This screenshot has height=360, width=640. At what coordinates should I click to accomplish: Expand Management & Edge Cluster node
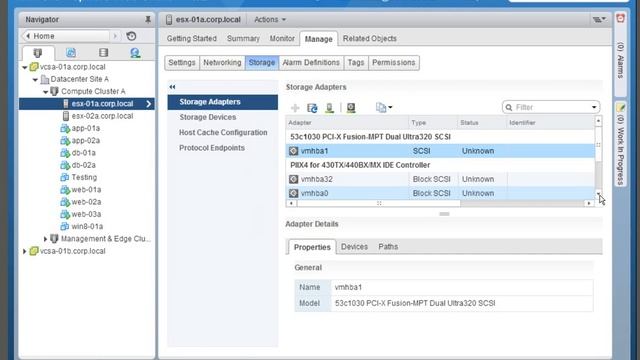click(x=45, y=239)
